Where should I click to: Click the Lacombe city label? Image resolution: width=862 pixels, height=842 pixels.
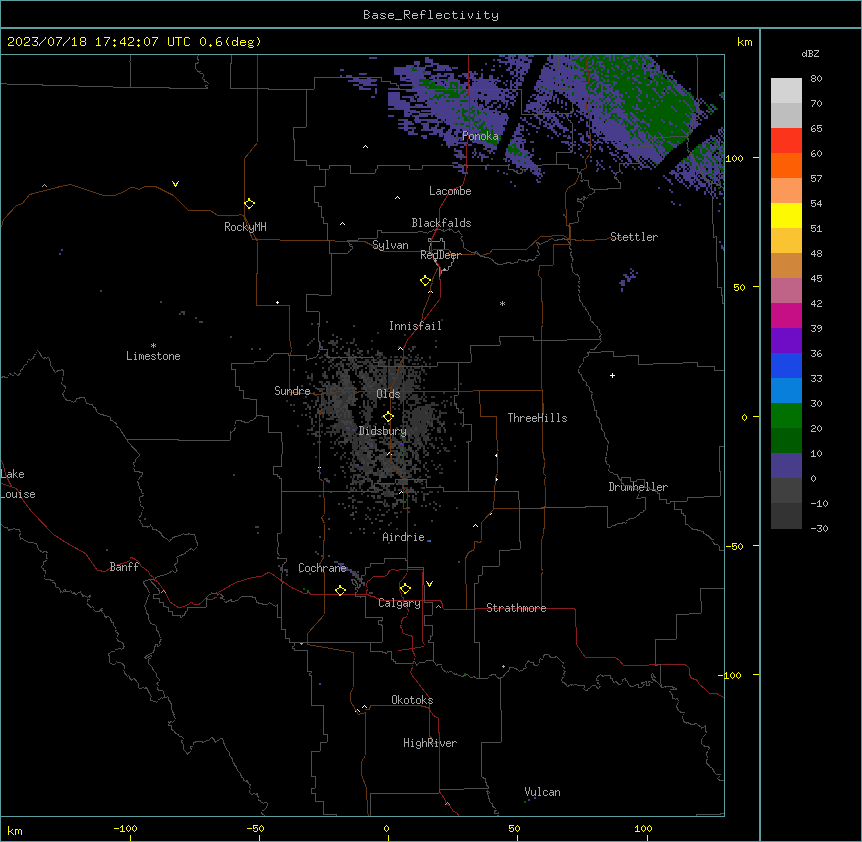click(x=450, y=191)
